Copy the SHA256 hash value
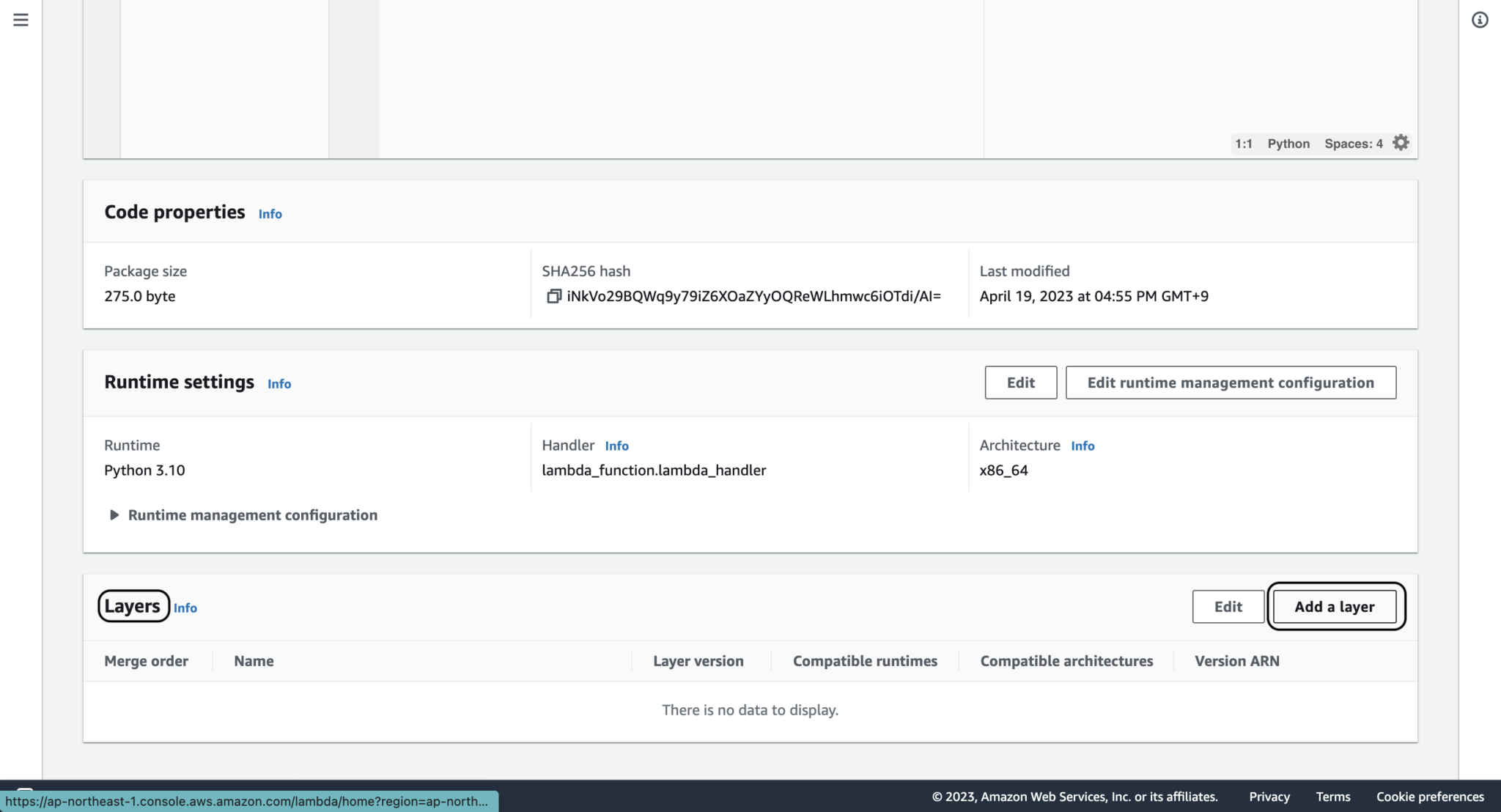1501x812 pixels. click(554, 296)
